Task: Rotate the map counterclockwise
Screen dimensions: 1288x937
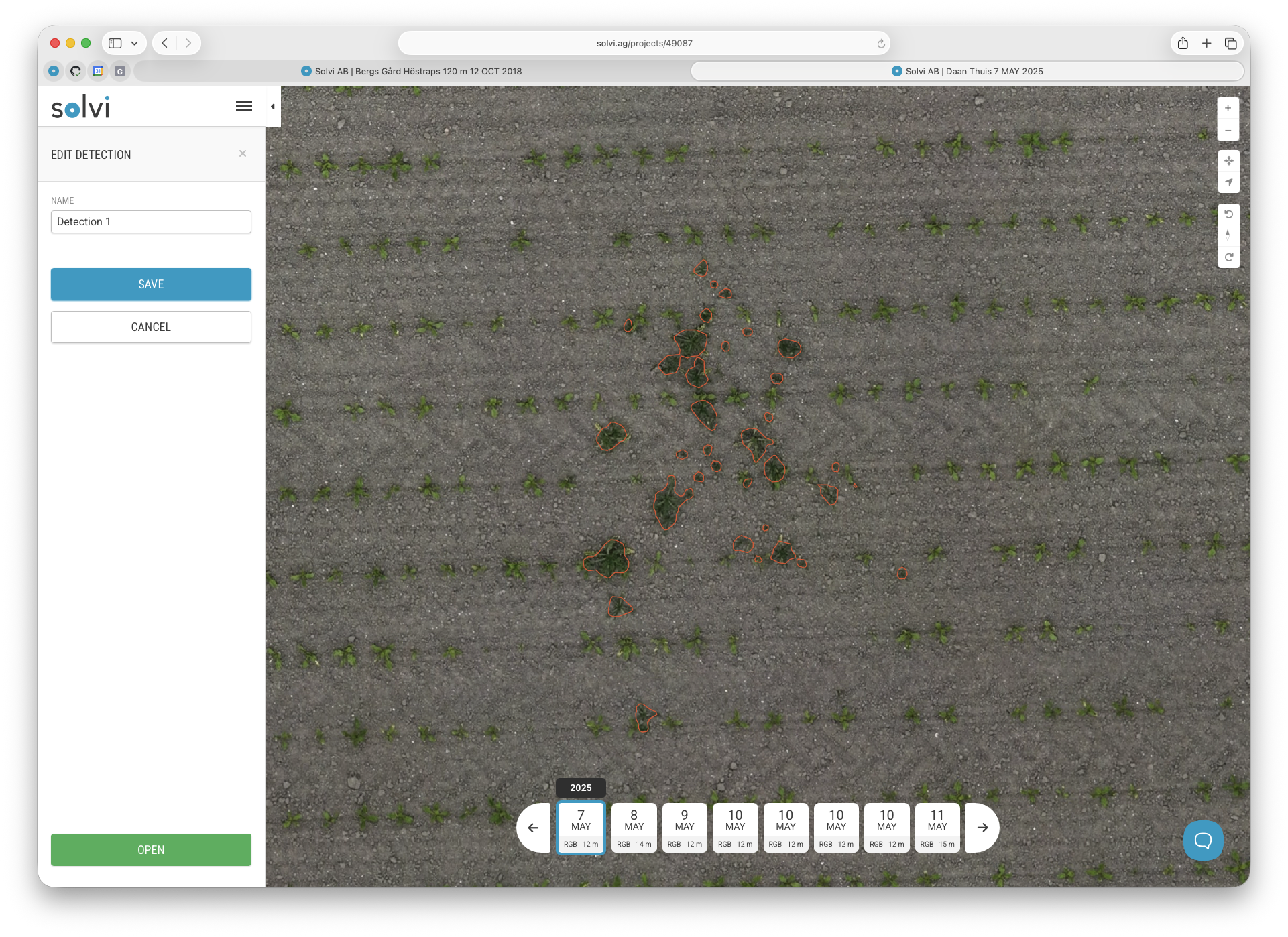Action: point(1228,214)
